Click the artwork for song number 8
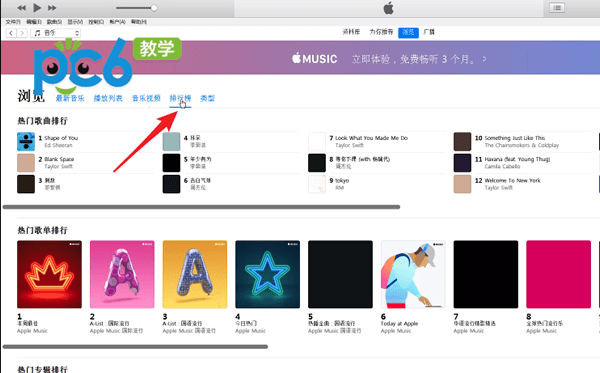 point(317,163)
